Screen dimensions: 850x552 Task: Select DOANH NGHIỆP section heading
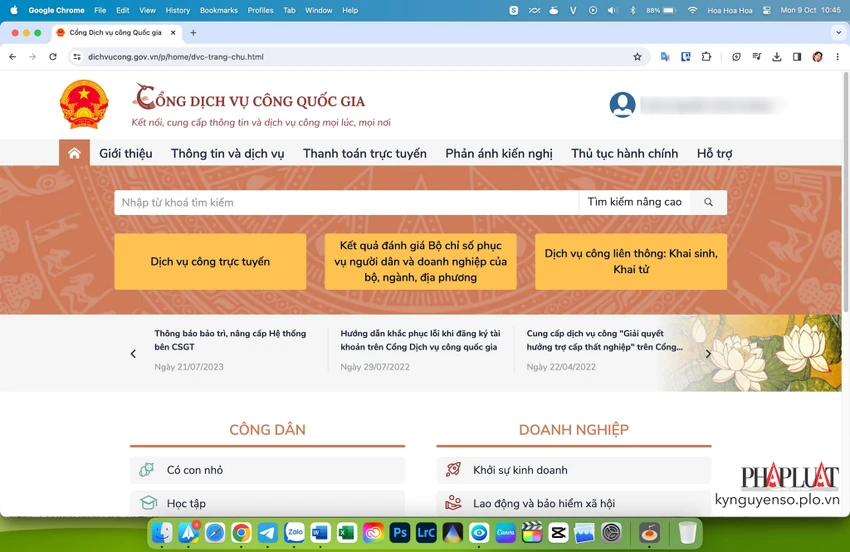574,429
